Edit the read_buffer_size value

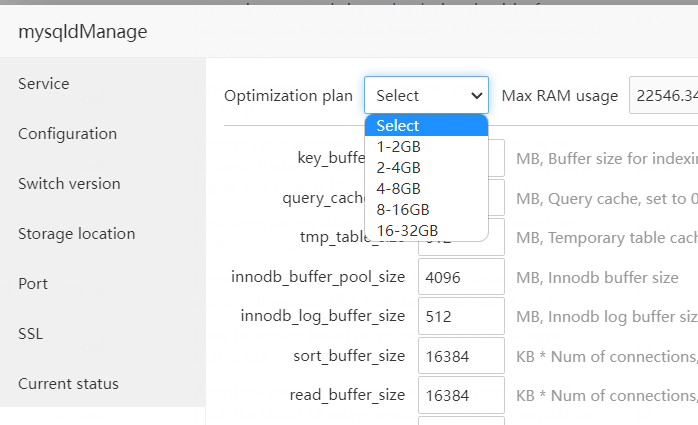click(x=460, y=395)
